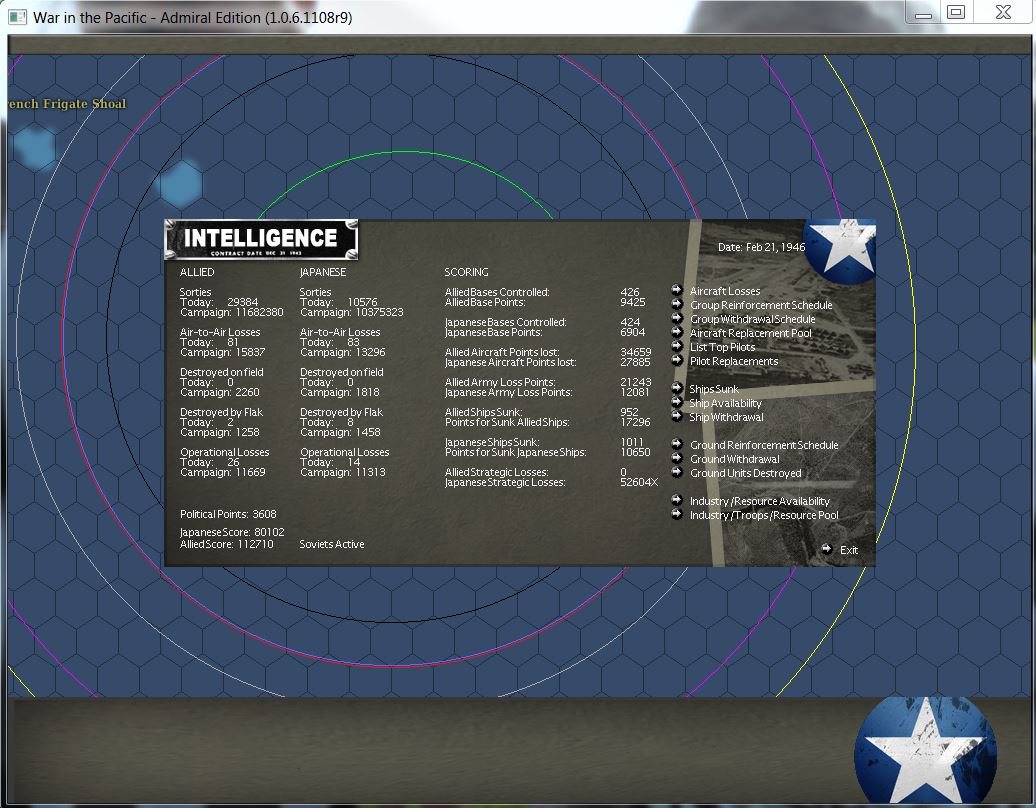
Task: Click the French Frigate Shoal map label
Action: pos(67,103)
